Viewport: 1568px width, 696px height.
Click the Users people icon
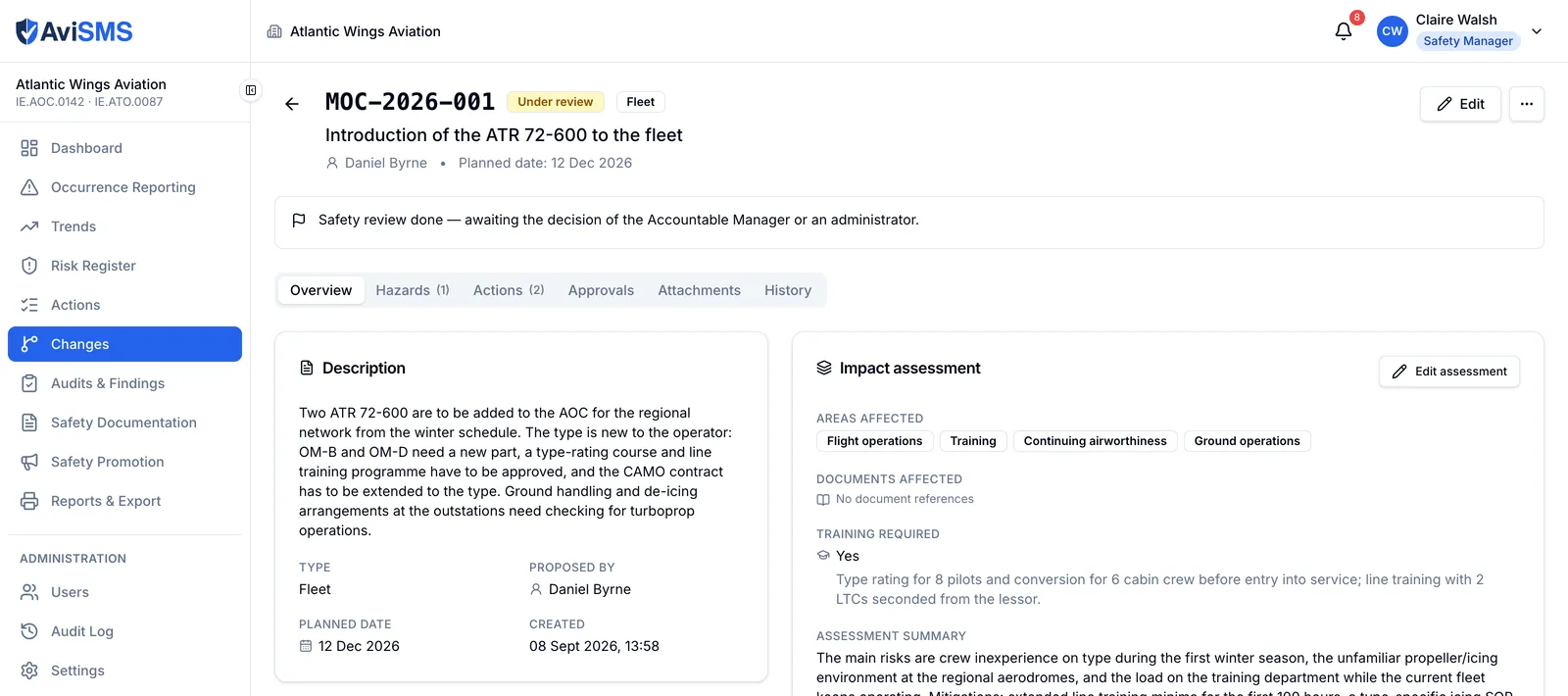[29, 592]
